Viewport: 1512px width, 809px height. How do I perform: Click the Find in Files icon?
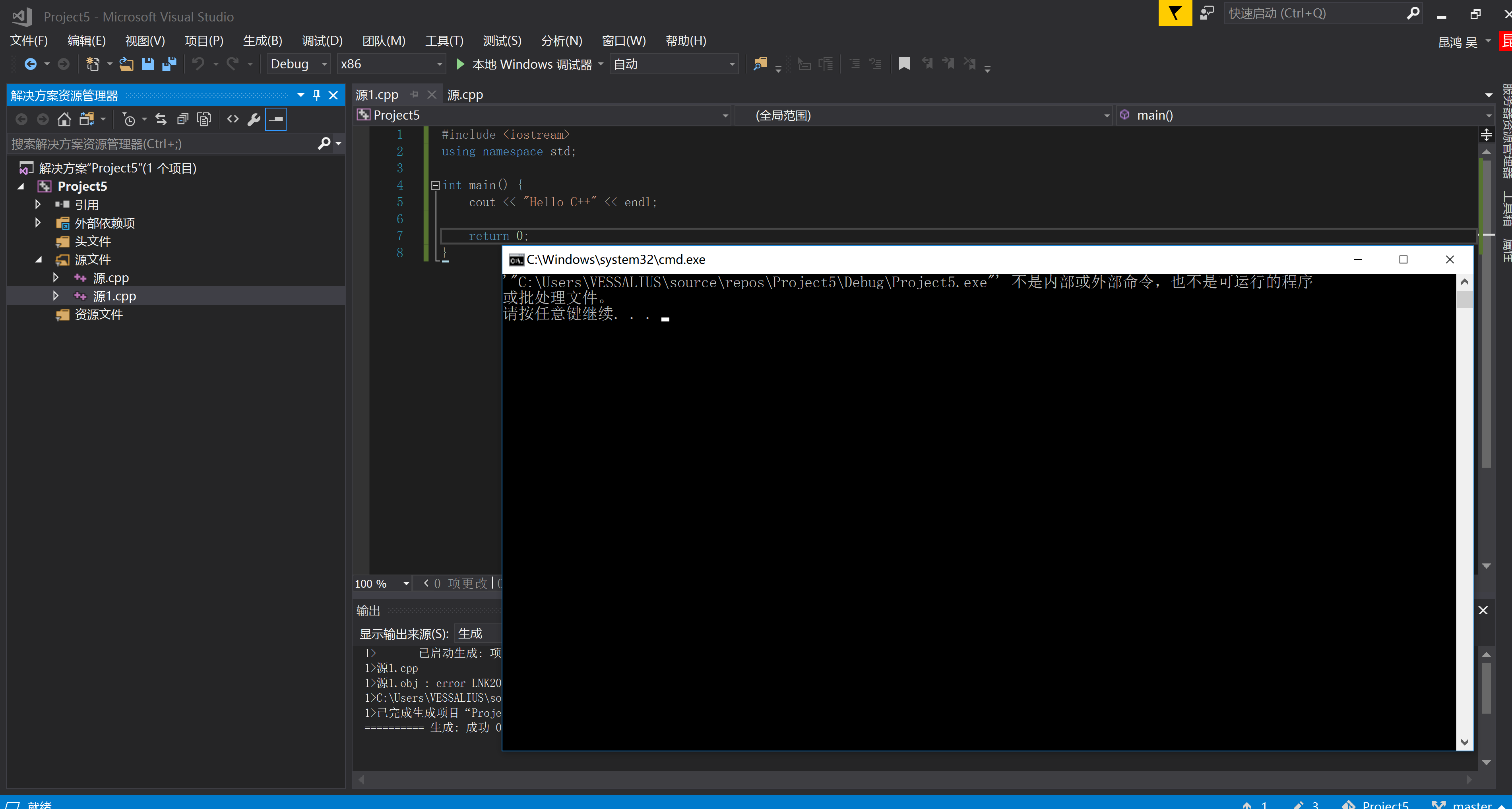pyautogui.click(x=760, y=64)
